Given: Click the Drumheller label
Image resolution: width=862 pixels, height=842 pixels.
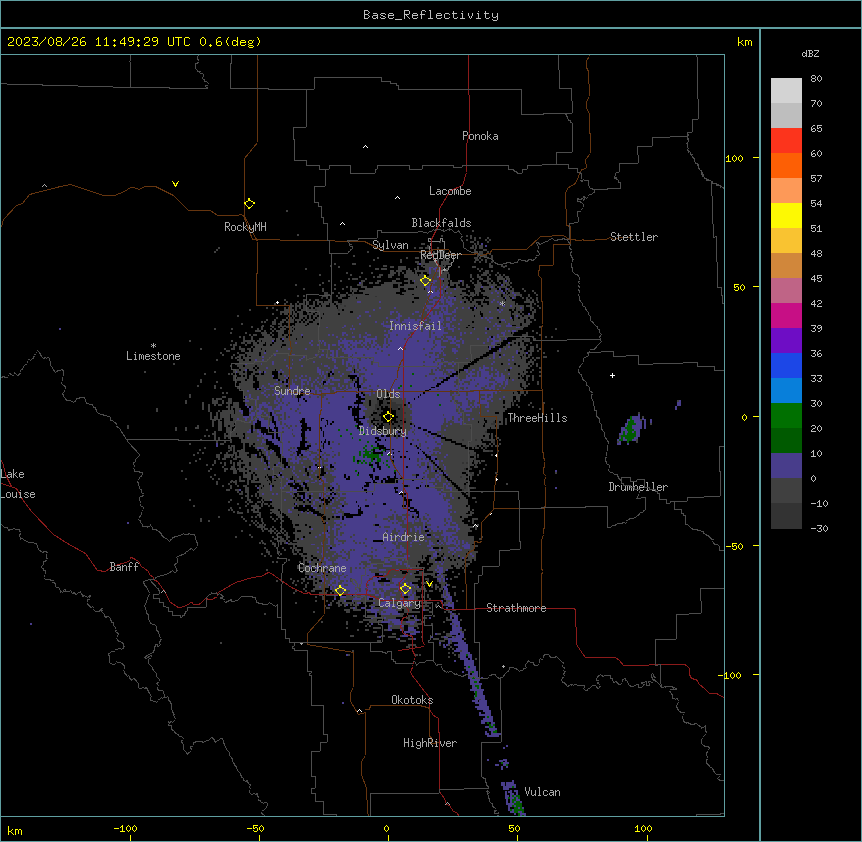Looking at the screenshot, I should click(x=638, y=487).
